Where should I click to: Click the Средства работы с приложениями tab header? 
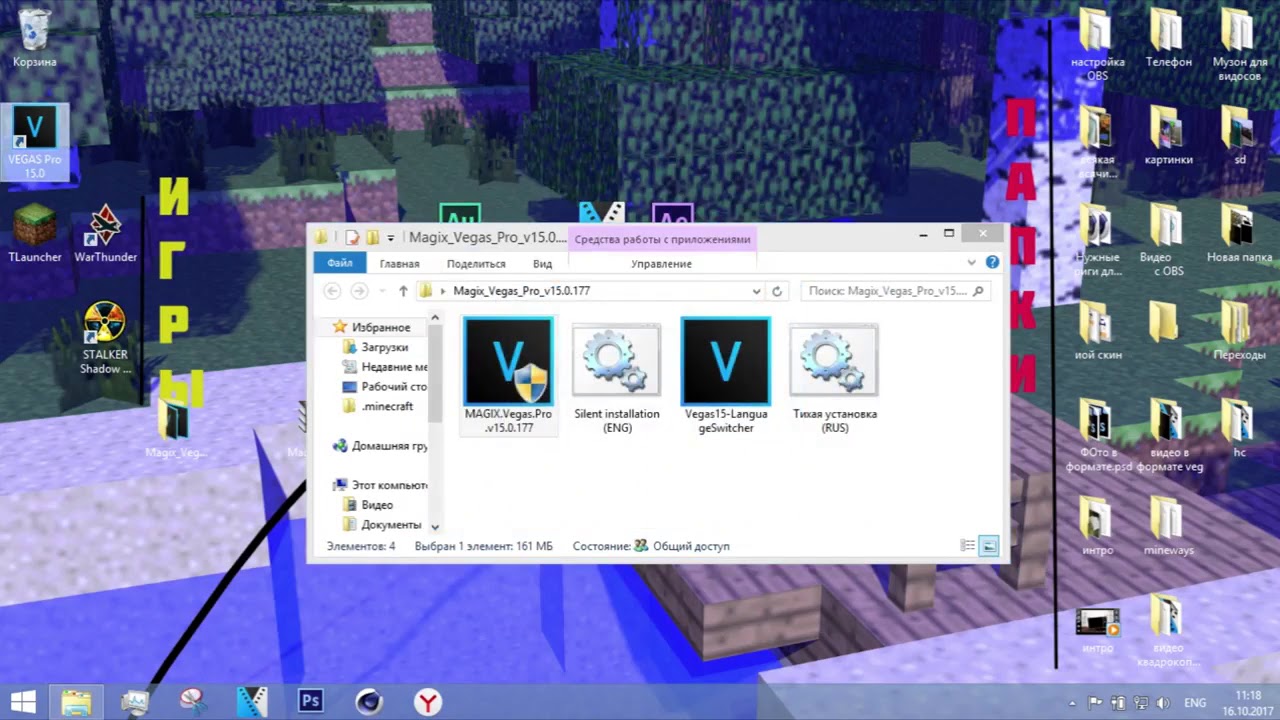coord(662,239)
